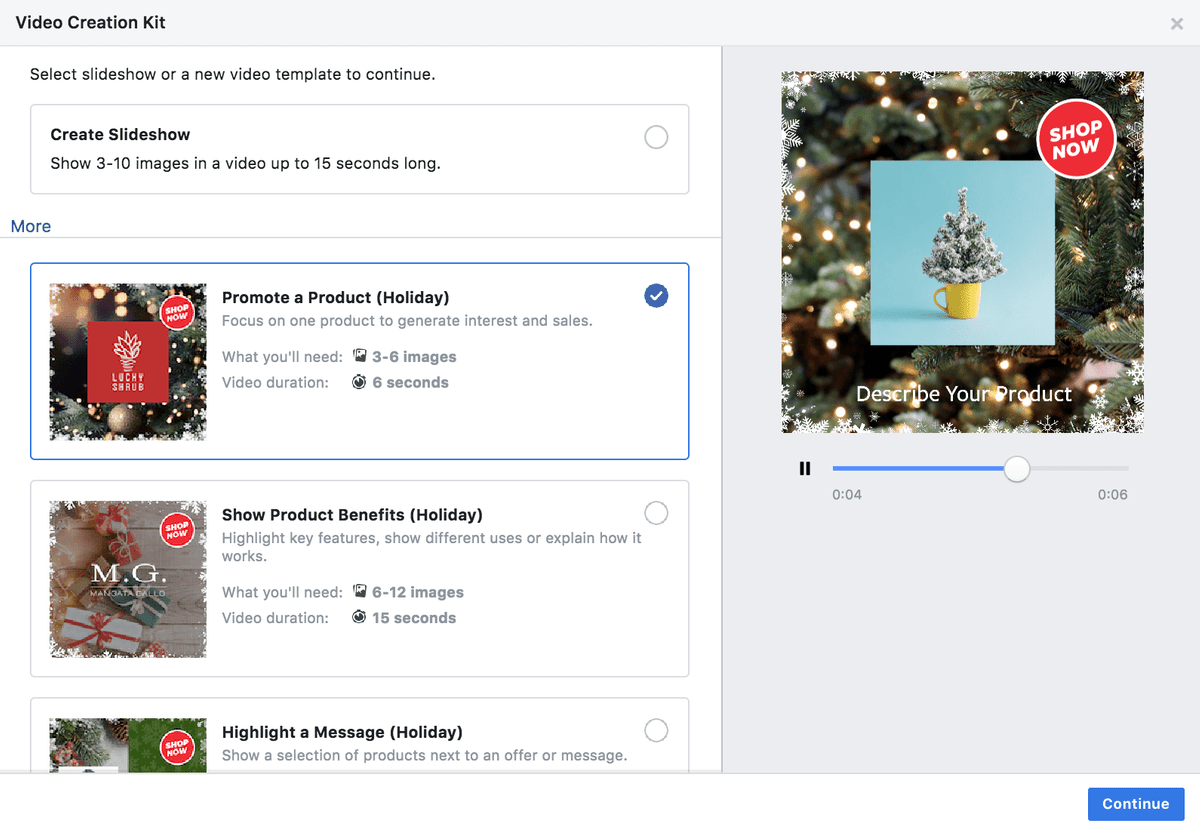The height and width of the screenshot is (835, 1200).
Task: Click the 6-12 images requirement text
Action: [x=418, y=593]
